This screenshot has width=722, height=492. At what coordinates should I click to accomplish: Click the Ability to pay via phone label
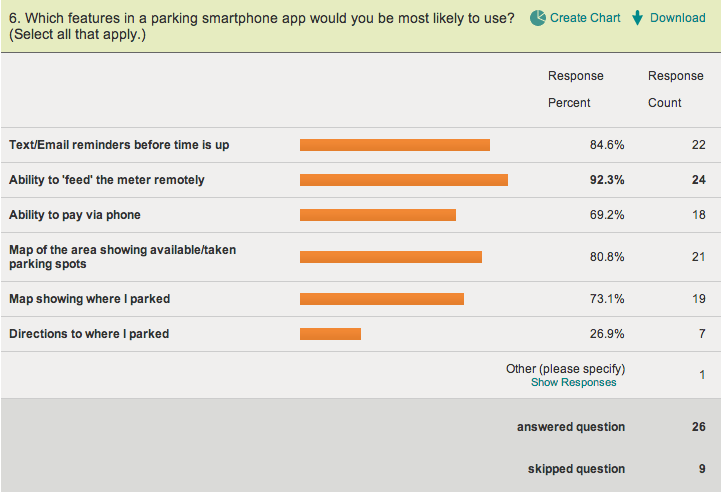(75, 215)
